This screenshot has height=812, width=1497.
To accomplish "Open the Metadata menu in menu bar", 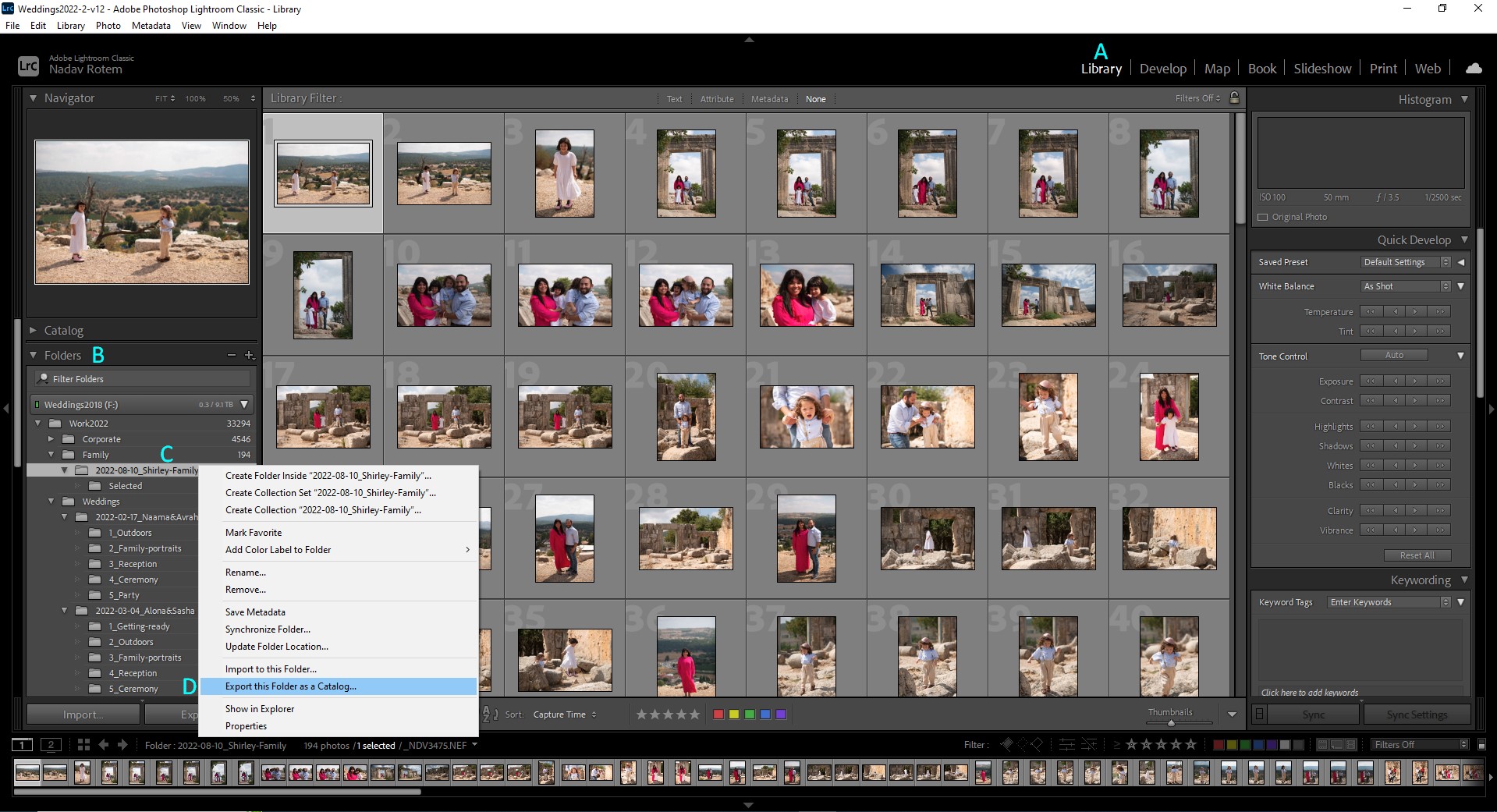I will click(151, 25).
